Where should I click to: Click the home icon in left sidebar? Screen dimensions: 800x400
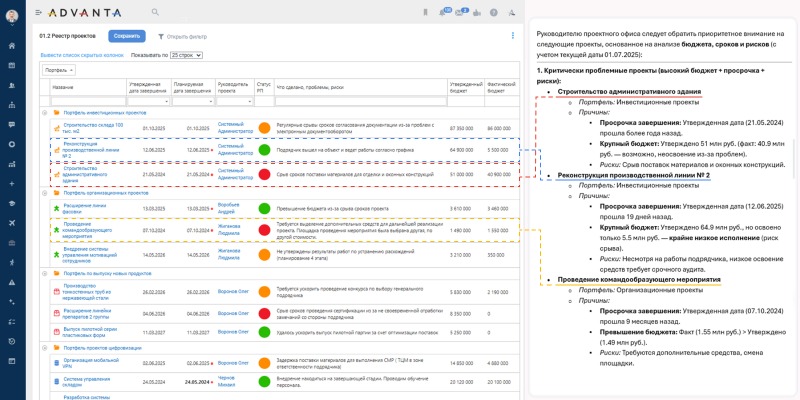tap(11, 43)
